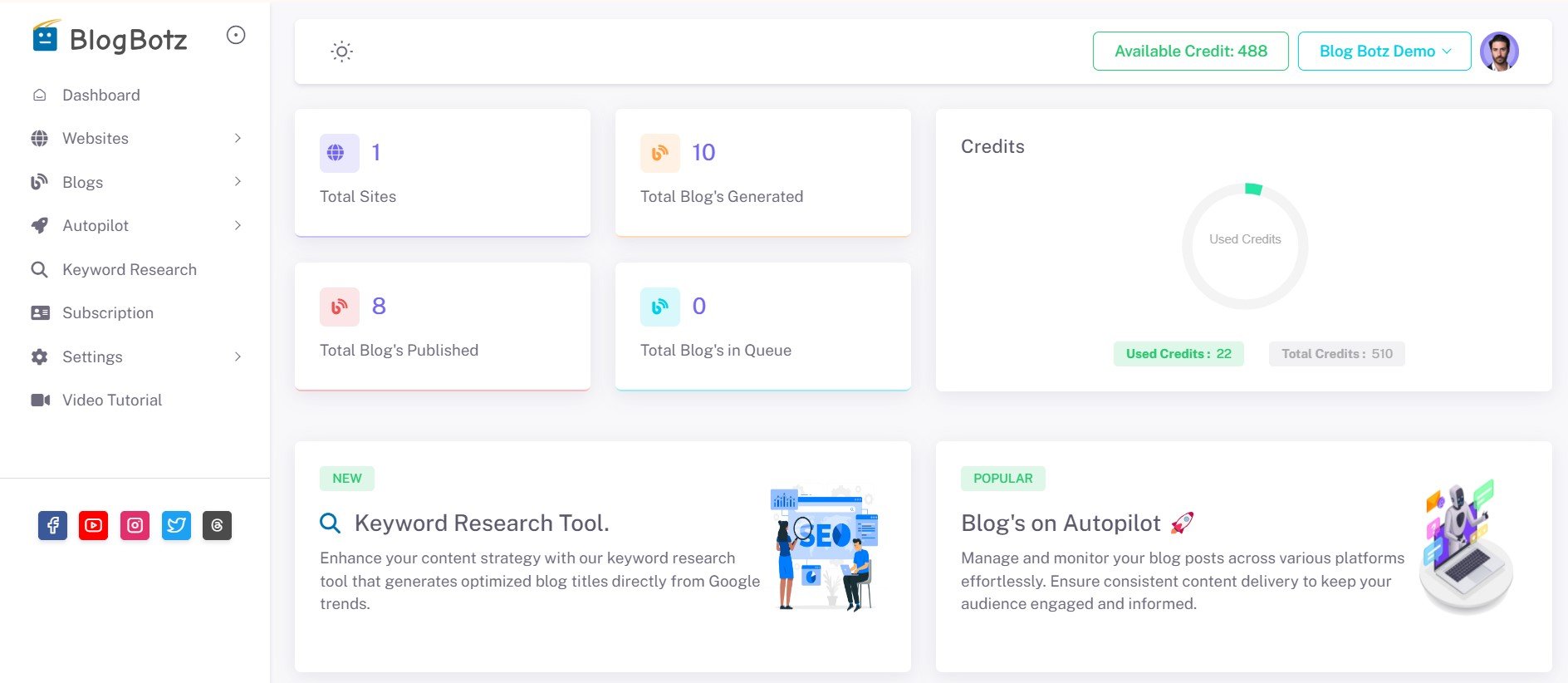Open the Blog Botz Demo dropdown
The height and width of the screenshot is (683, 1568).
[x=1384, y=52]
